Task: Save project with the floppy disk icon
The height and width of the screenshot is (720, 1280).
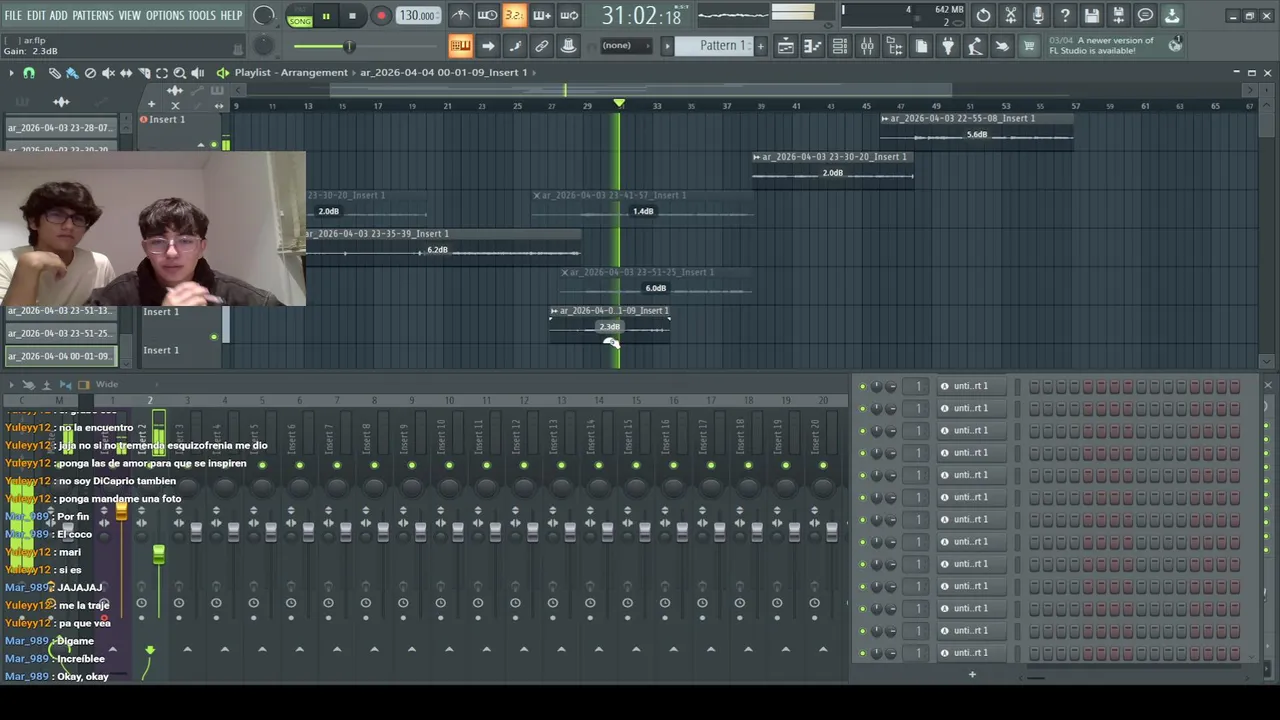Action: pyautogui.click(x=1092, y=15)
